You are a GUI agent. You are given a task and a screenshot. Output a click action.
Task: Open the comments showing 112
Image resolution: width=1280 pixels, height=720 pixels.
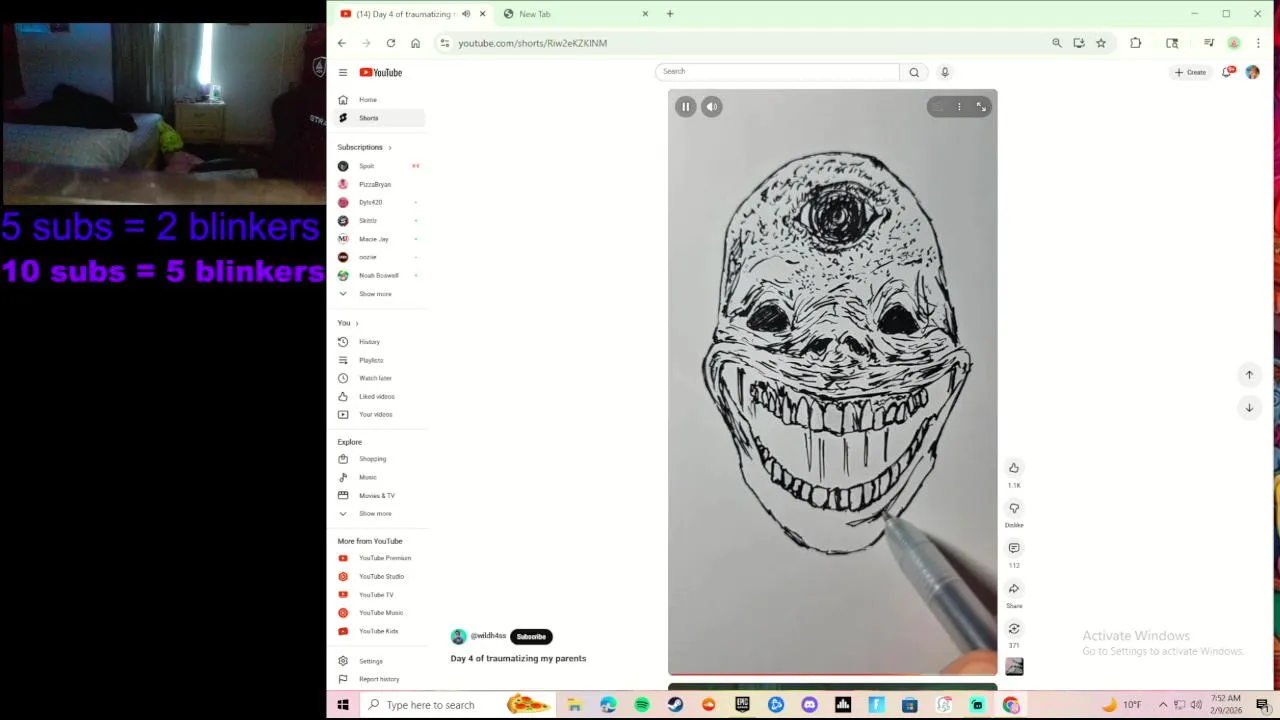pos(1014,548)
